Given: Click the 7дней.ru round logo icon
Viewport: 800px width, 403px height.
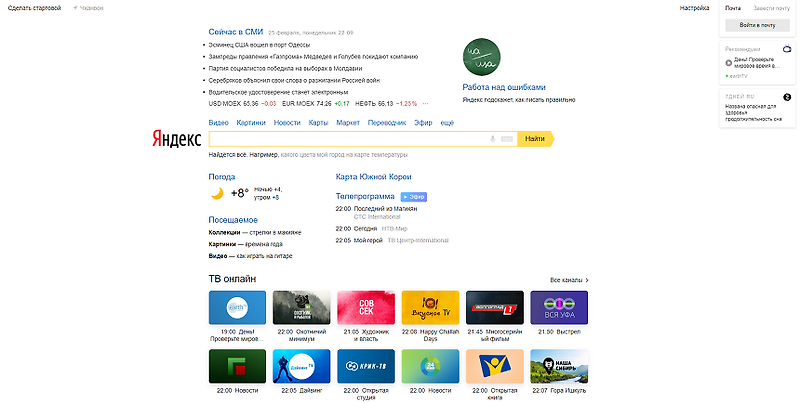Looking at the screenshot, I should [787, 97].
